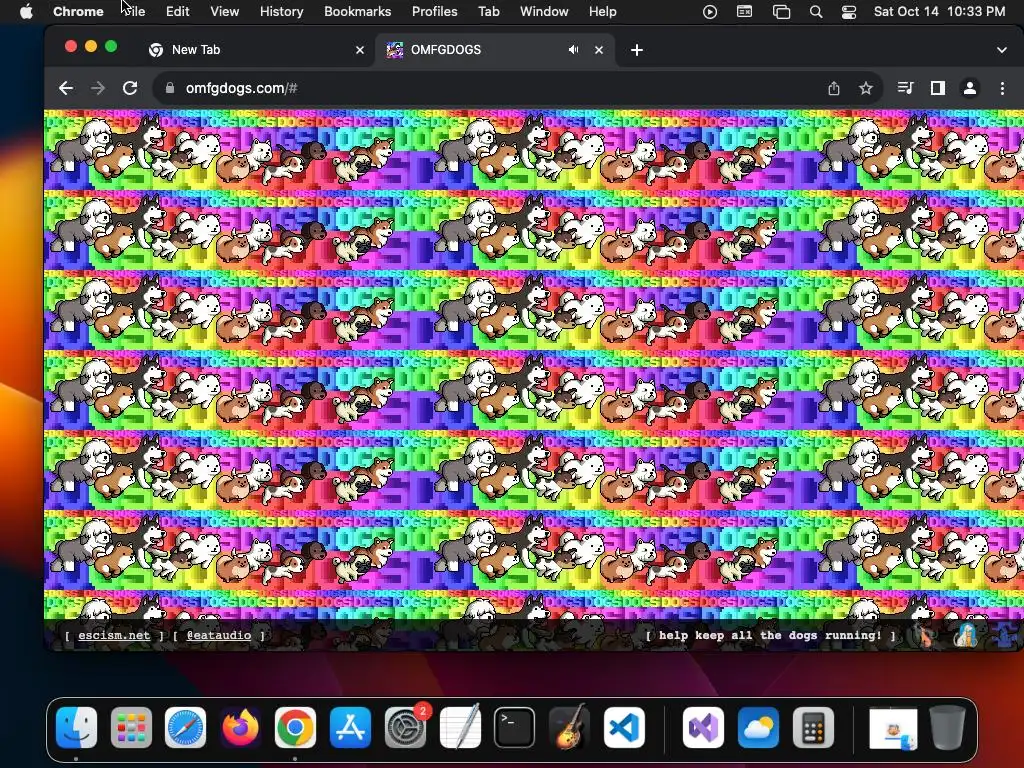
Task: Open Launchpad from the Dock
Action: pos(131,728)
